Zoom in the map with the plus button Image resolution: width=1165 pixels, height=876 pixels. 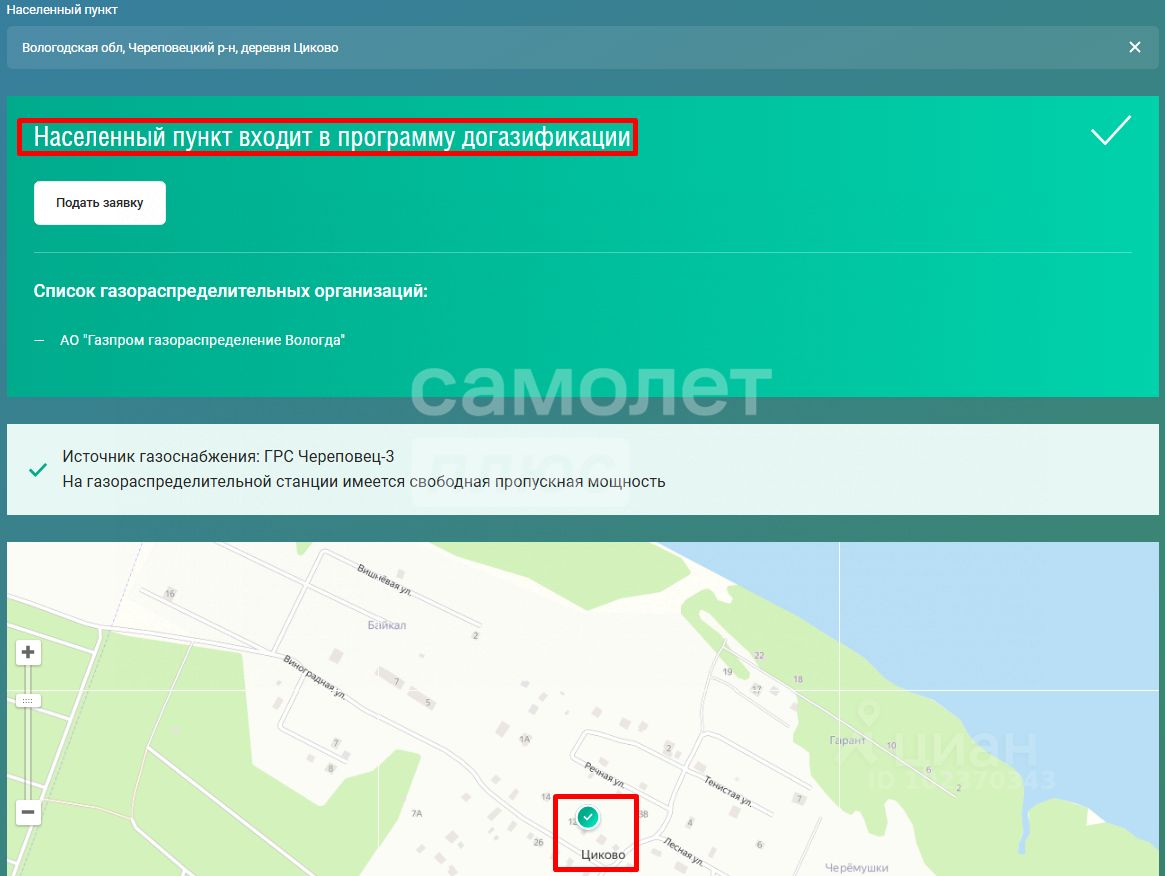(27, 652)
